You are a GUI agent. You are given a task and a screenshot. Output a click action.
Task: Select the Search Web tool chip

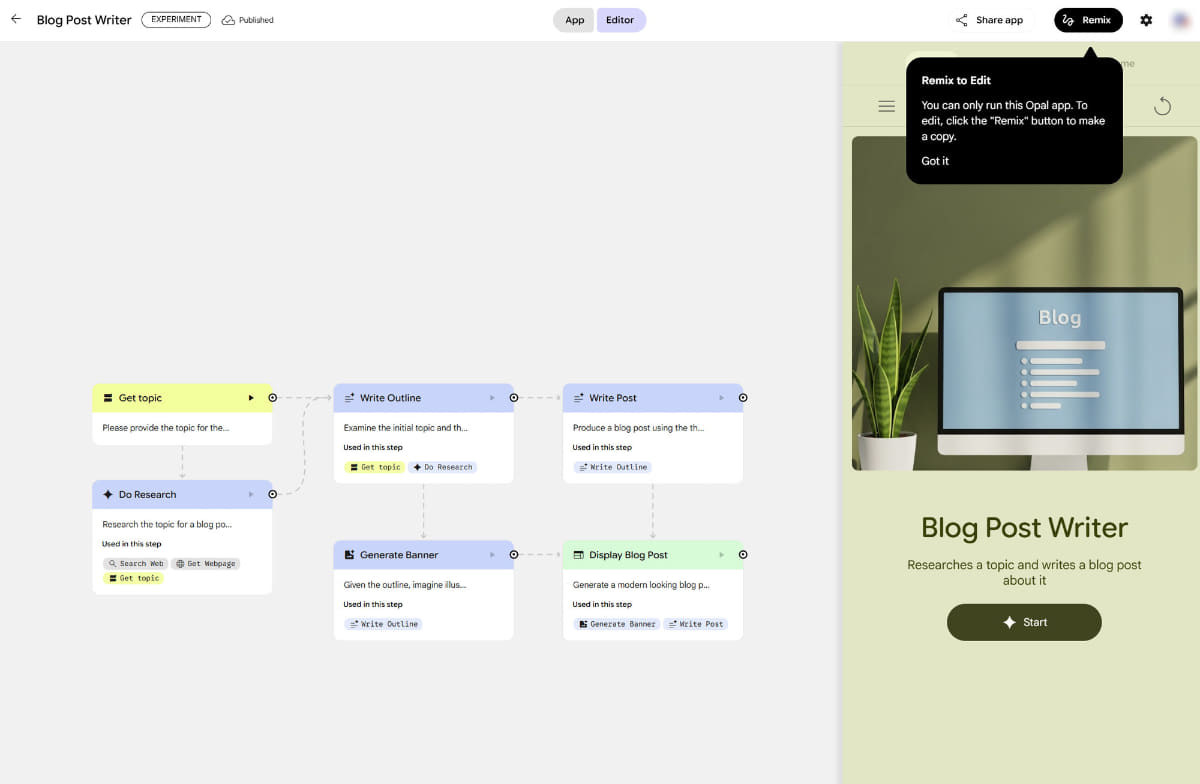[x=135, y=563]
